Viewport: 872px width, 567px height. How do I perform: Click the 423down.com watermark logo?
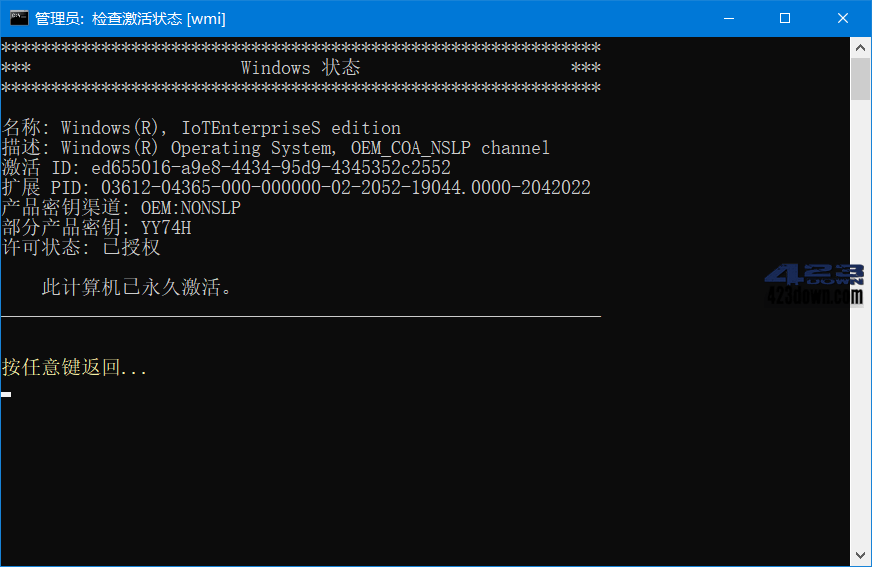click(x=814, y=285)
